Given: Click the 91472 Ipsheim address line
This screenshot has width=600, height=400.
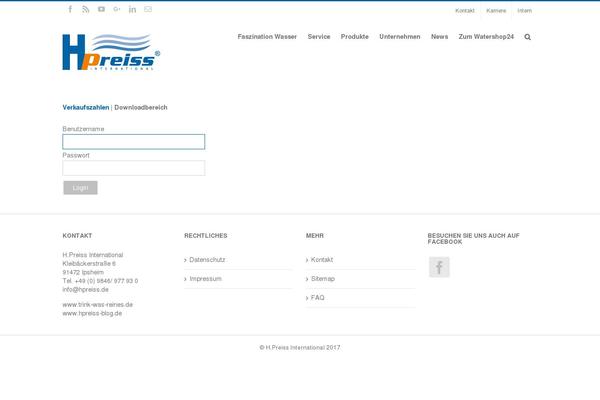Looking at the screenshot, I should point(83,273).
